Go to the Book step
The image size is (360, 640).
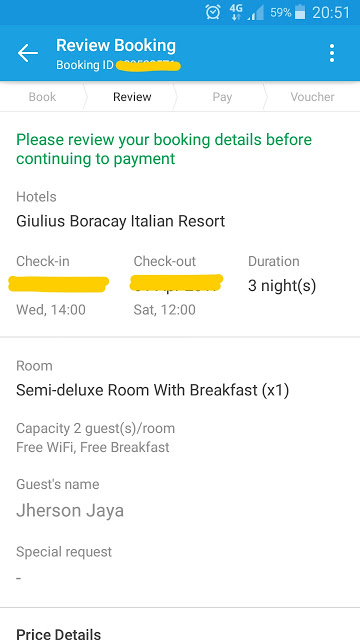point(42,97)
